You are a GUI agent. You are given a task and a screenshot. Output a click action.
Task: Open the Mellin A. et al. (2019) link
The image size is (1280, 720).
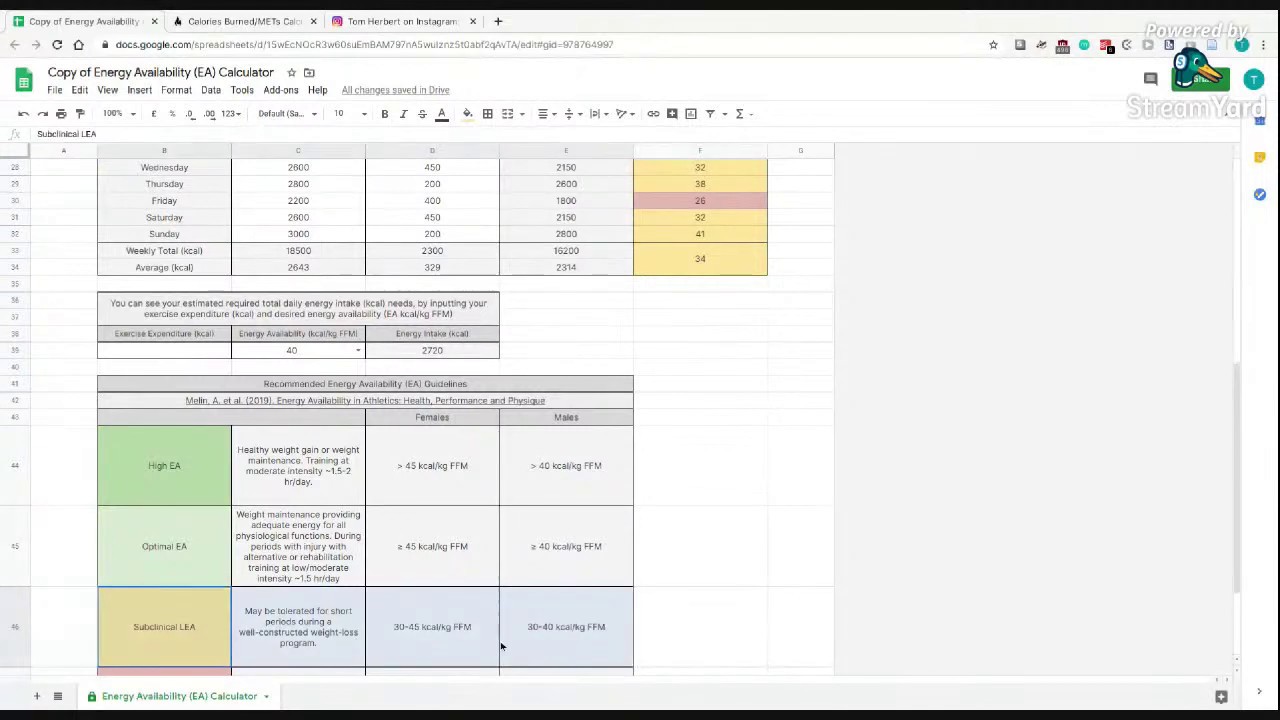coord(365,400)
